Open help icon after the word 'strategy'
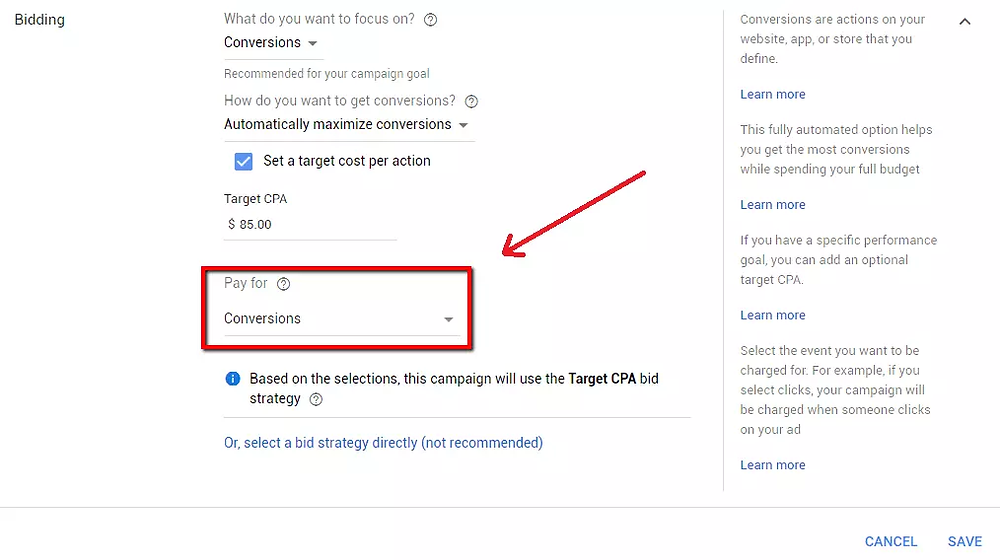The width and height of the screenshot is (1000, 560). tap(316, 399)
